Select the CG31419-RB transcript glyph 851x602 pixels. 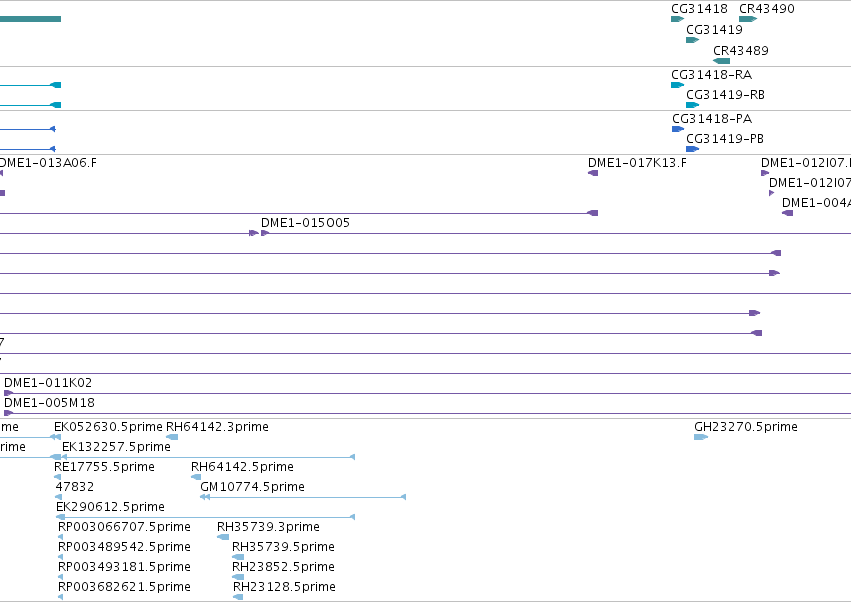(x=693, y=105)
